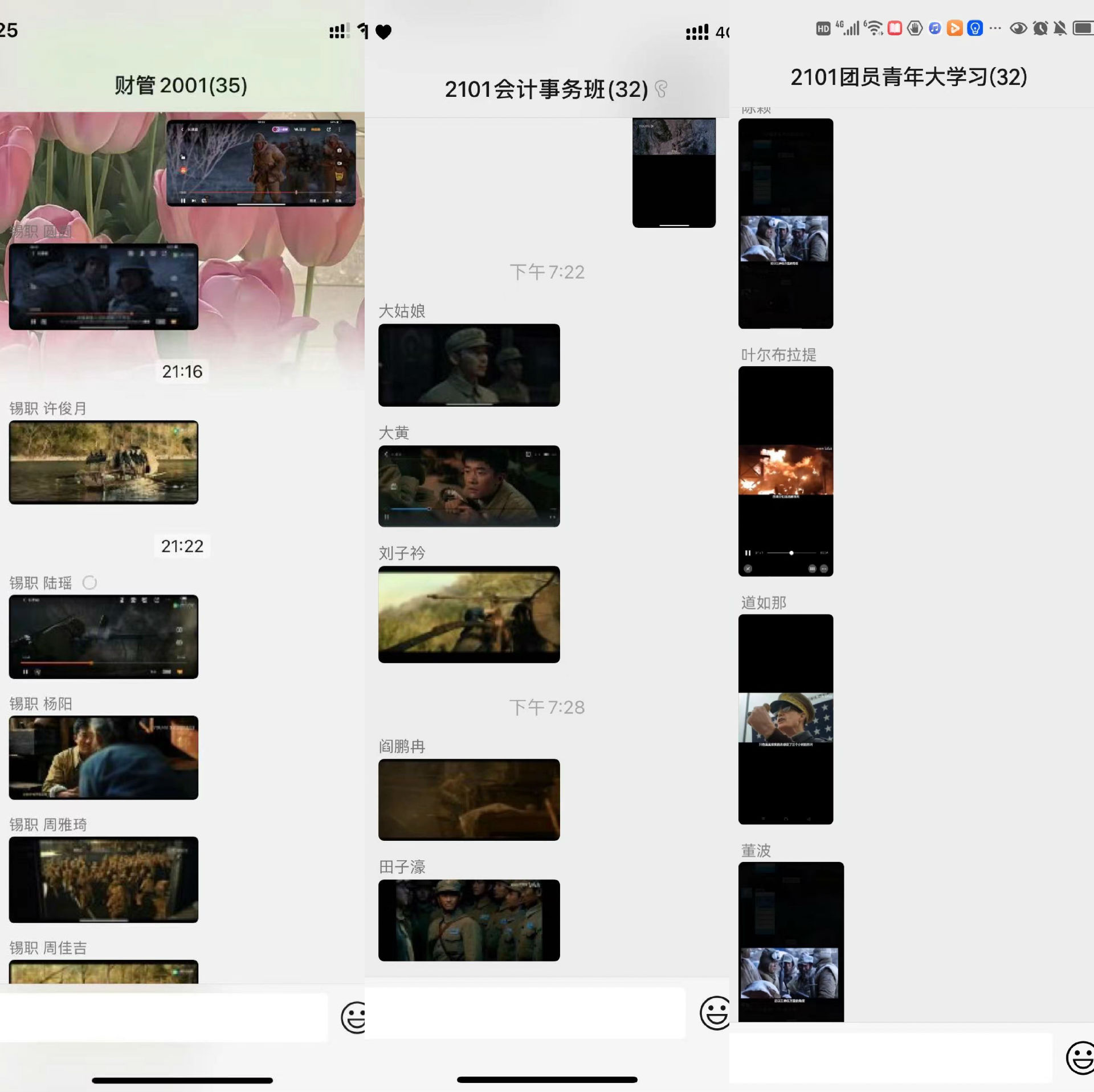Open 田子濠's soldiers group image
This screenshot has height=1092, width=1094.
click(469, 921)
